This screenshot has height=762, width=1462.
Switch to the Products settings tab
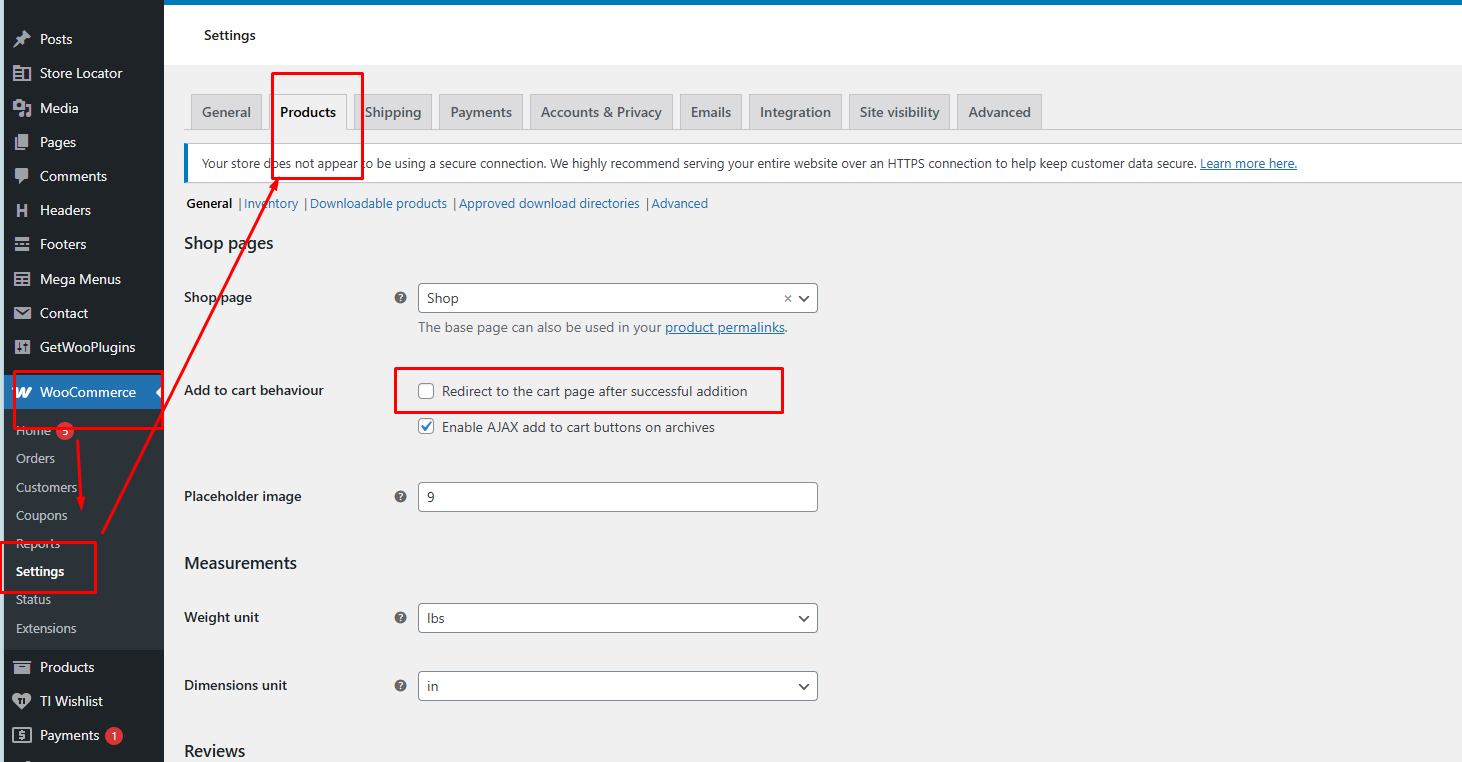(308, 112)
